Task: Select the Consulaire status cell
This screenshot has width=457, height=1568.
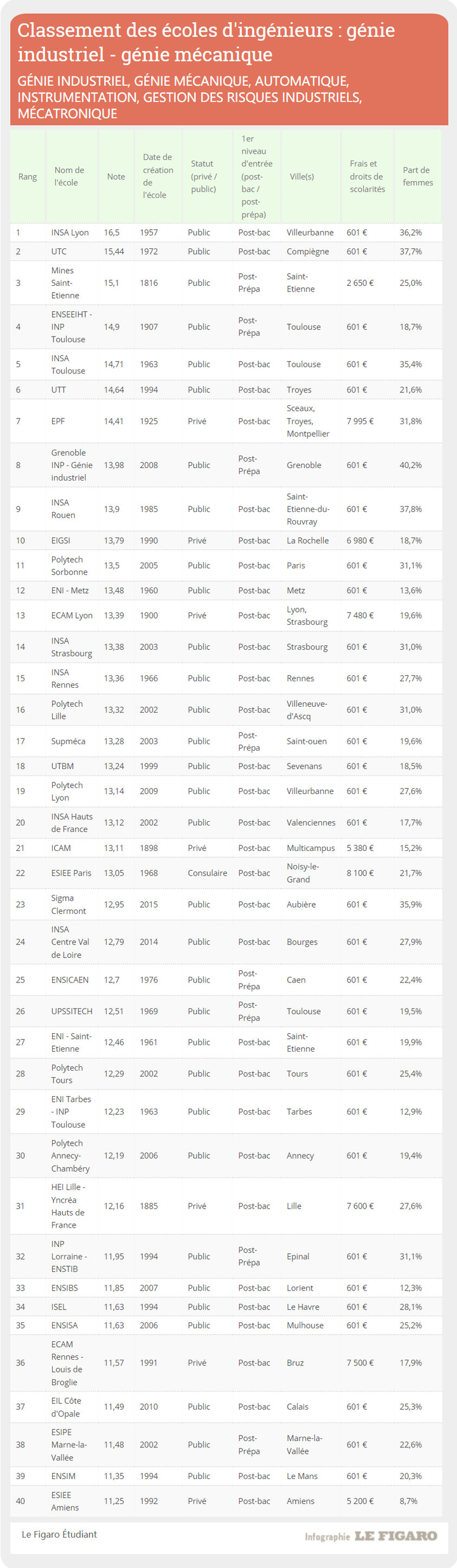Action: point(207,873)
